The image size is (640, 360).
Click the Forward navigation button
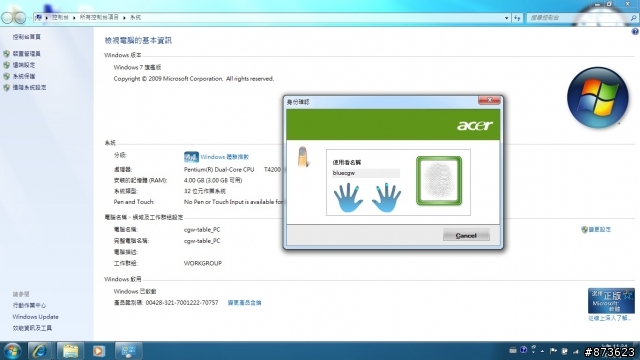click(20, 18)
